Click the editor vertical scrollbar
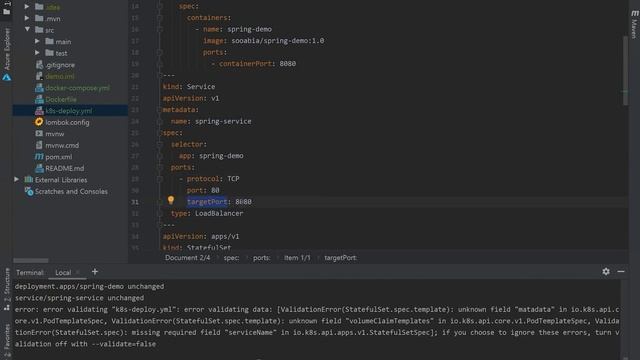 625,71
